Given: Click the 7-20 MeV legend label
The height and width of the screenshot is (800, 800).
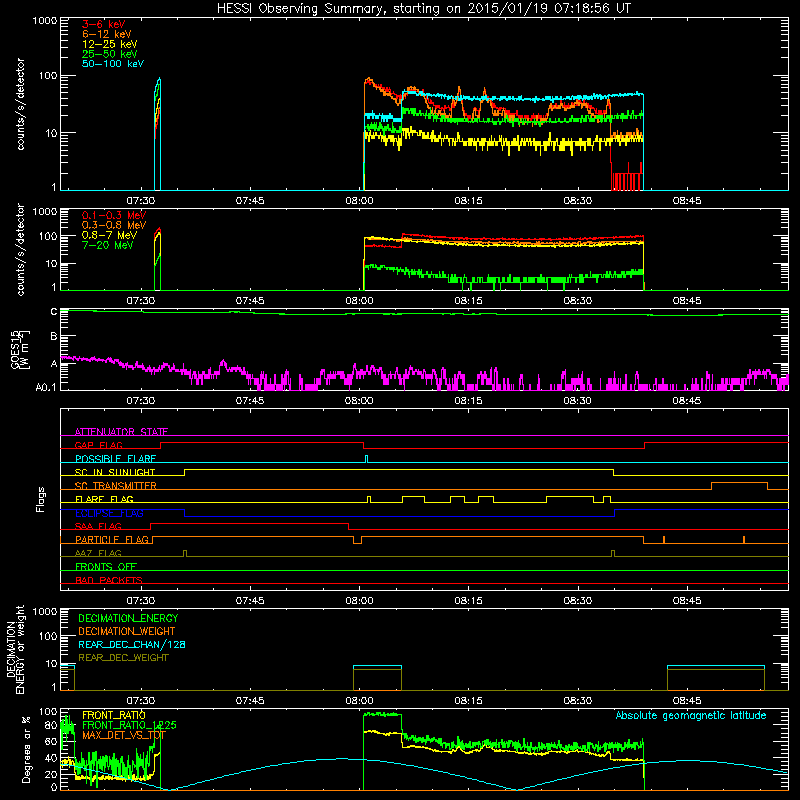Looking at the screenshot, I should (x=108, y=245).
